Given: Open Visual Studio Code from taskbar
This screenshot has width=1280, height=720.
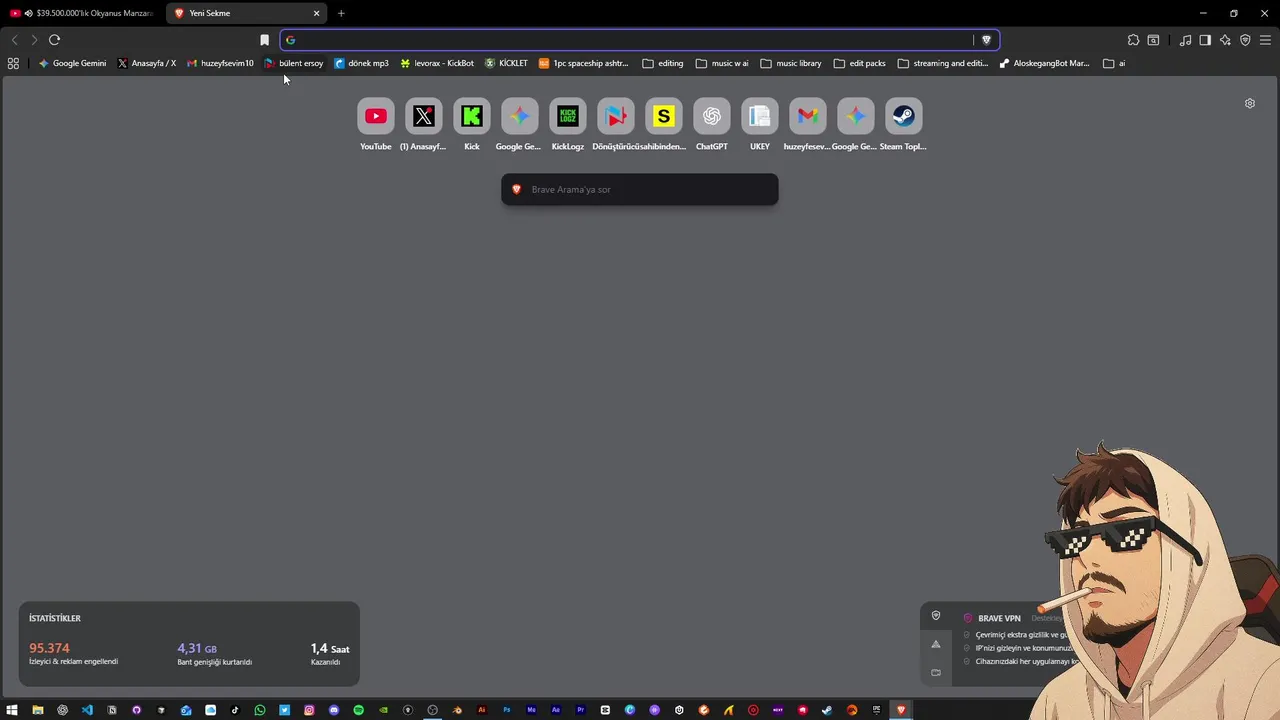Looking at the screenshot, I should (87, 710).
